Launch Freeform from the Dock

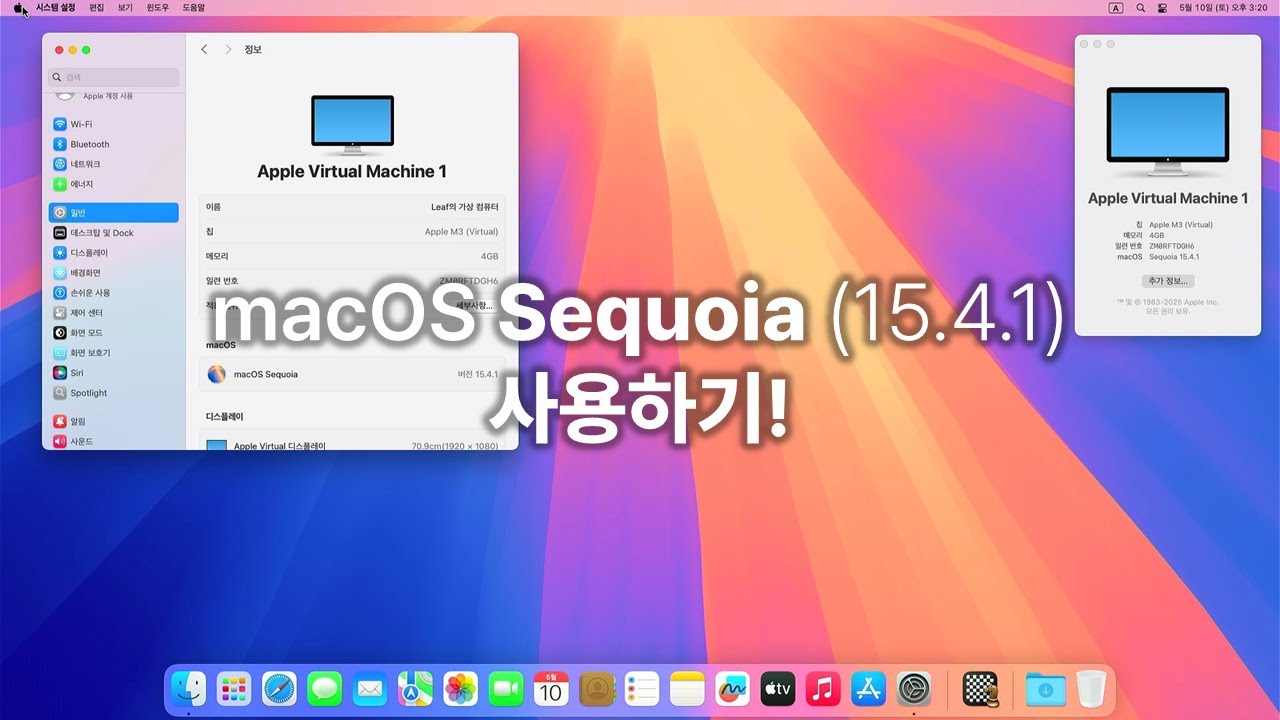pos(733,689)
